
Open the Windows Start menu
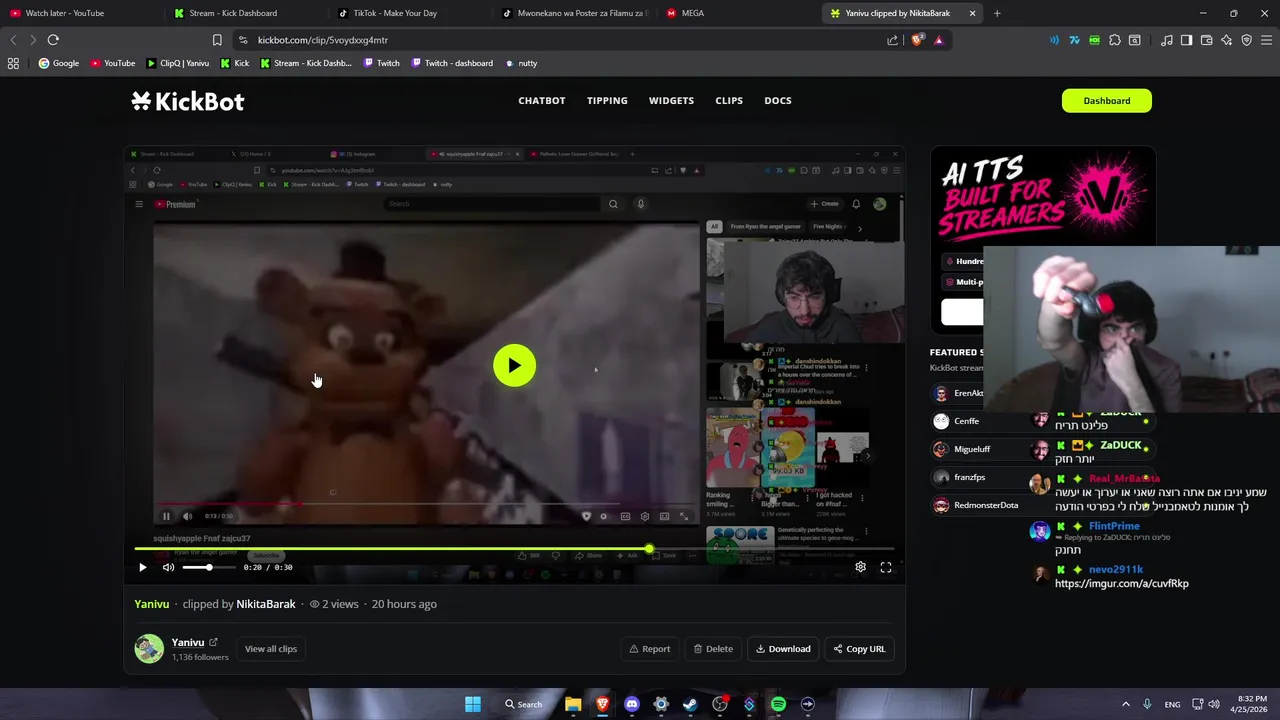point(473,704)
